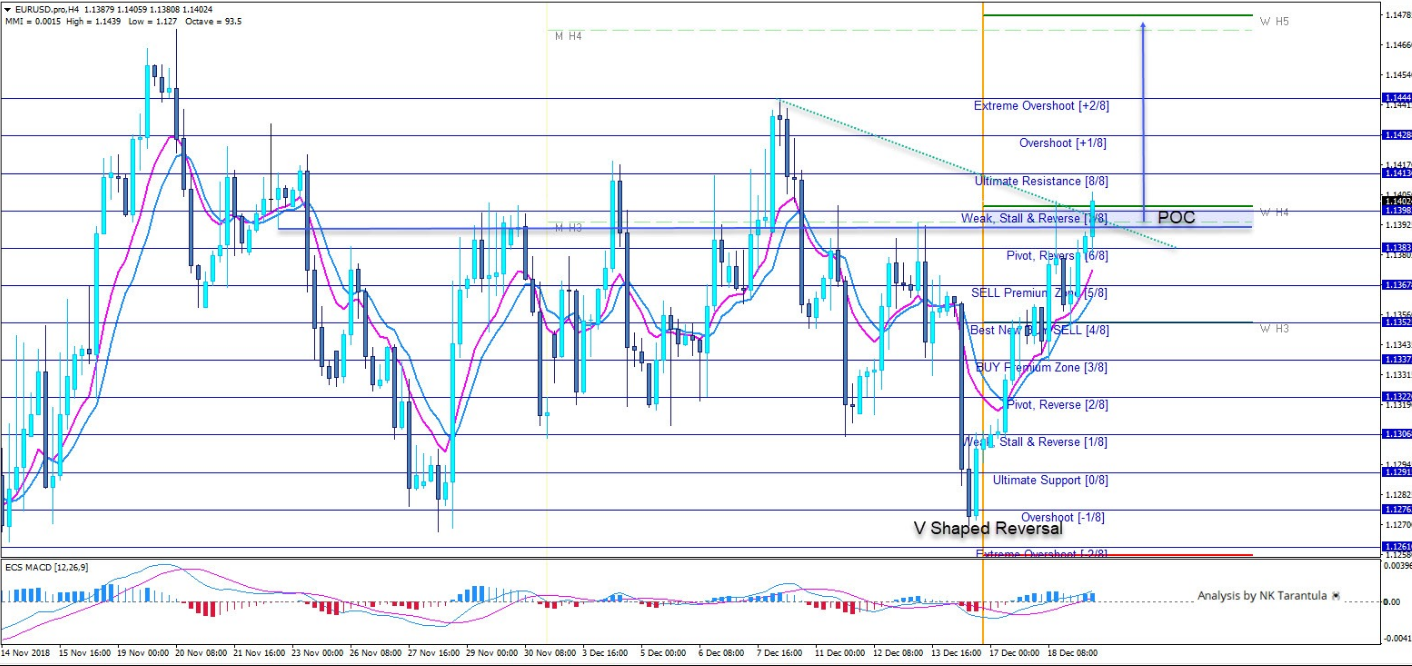Click the 1.1383 price tag on axis
The width and height of the screenshot is (1412, 666).
[1396, 247]
